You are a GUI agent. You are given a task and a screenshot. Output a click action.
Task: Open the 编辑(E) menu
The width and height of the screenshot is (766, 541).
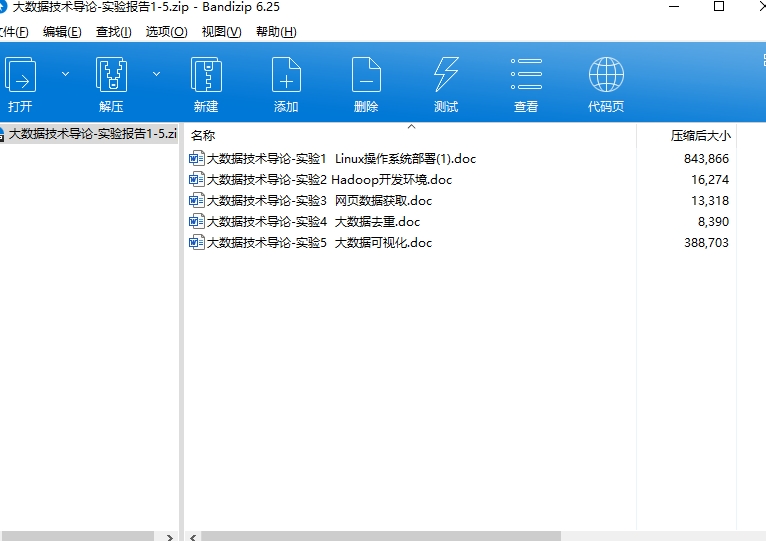[62, 32]
